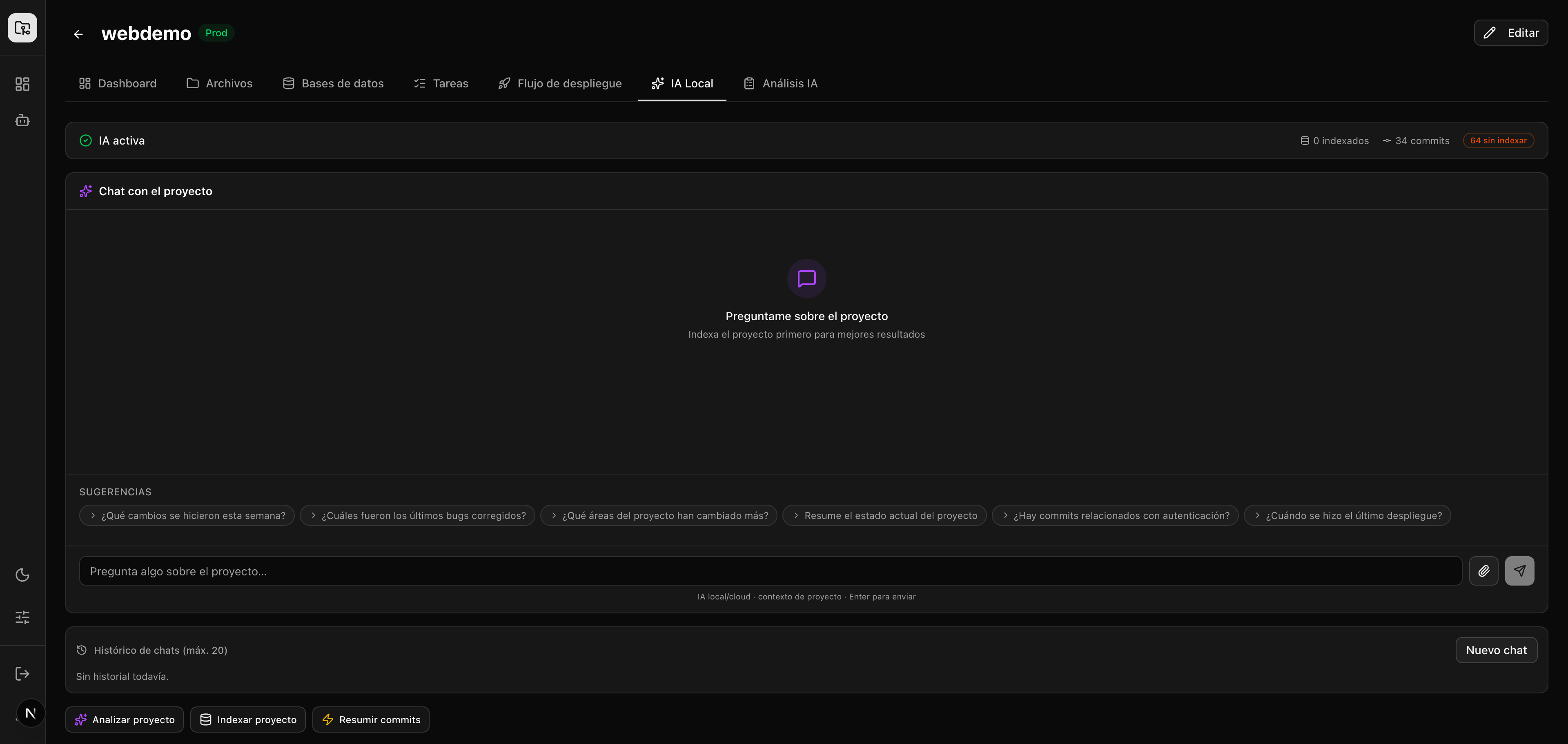Click the Indexar proyecto button
The width and height of the screenshot is (1568, 744).
click(248, 719)
